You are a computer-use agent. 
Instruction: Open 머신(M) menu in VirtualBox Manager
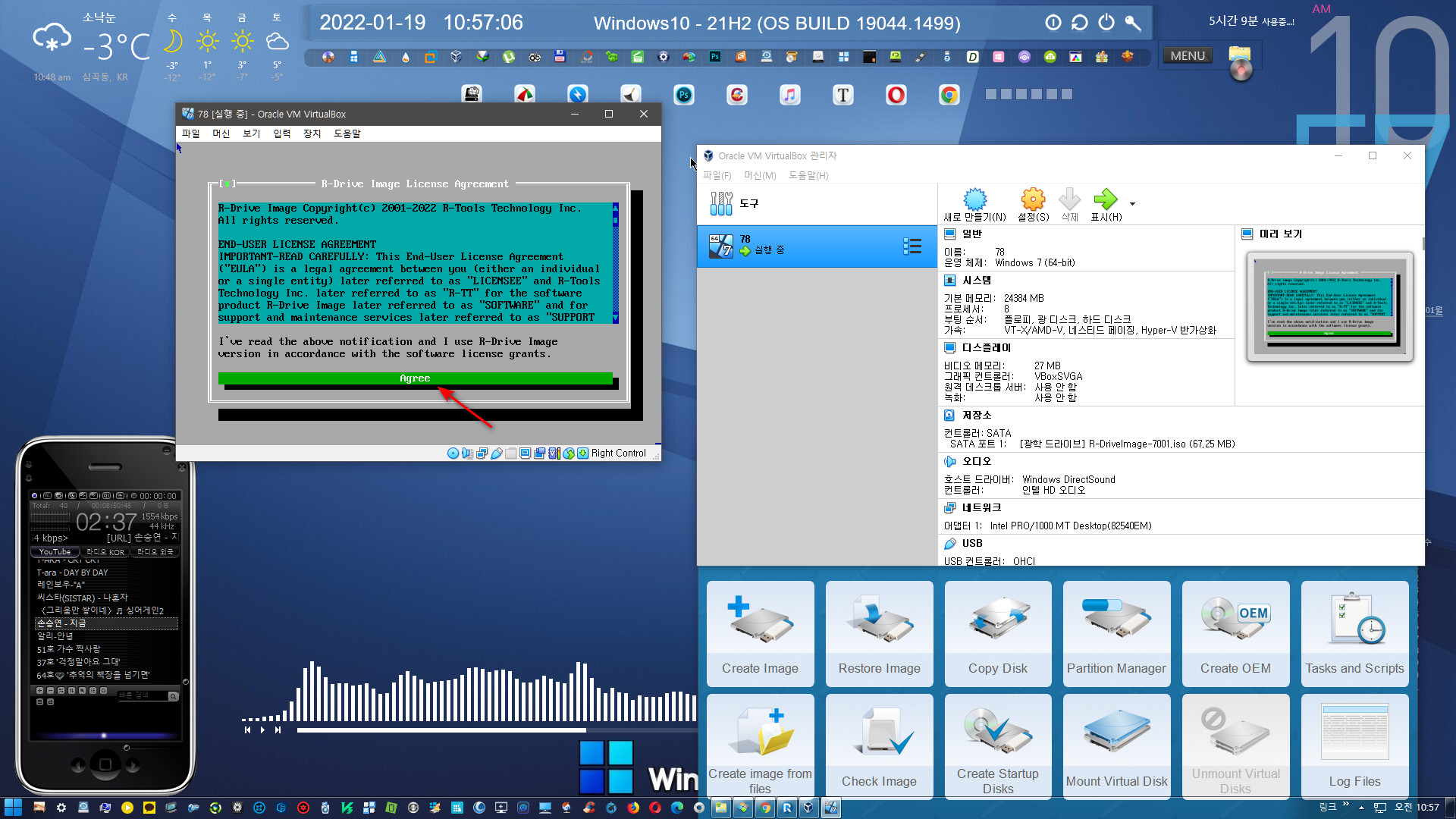pyautogui.click(x=760, y=176)
